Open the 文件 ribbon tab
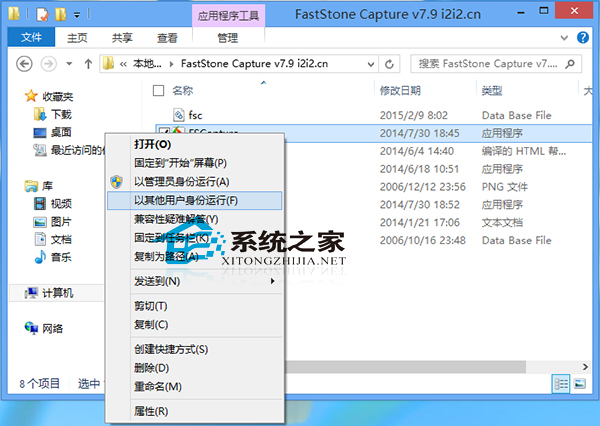600x426 pixels. click(31, 37)
